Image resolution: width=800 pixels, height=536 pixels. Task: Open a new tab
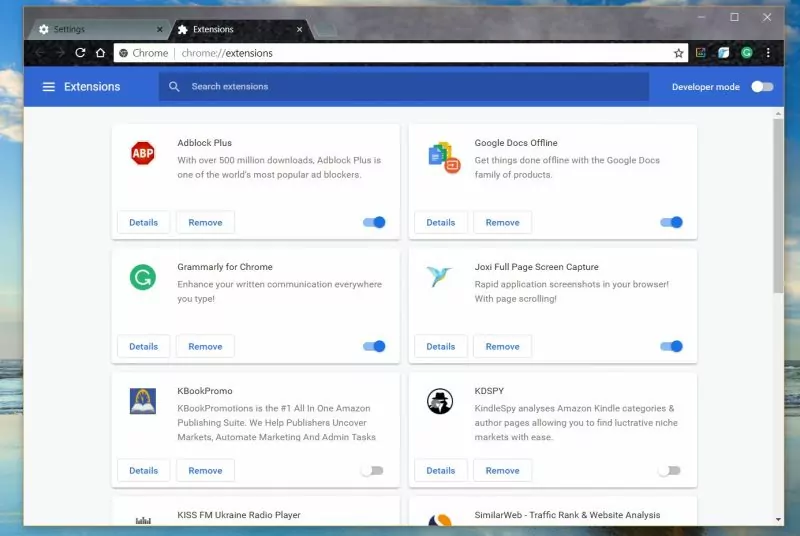(324, 30)
